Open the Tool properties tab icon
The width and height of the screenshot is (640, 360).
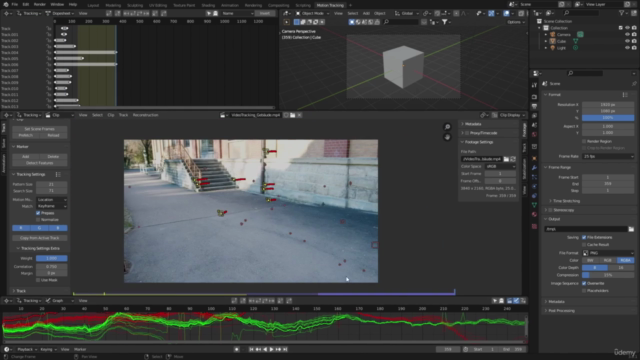pyautogui.click(x=534, y=85)
